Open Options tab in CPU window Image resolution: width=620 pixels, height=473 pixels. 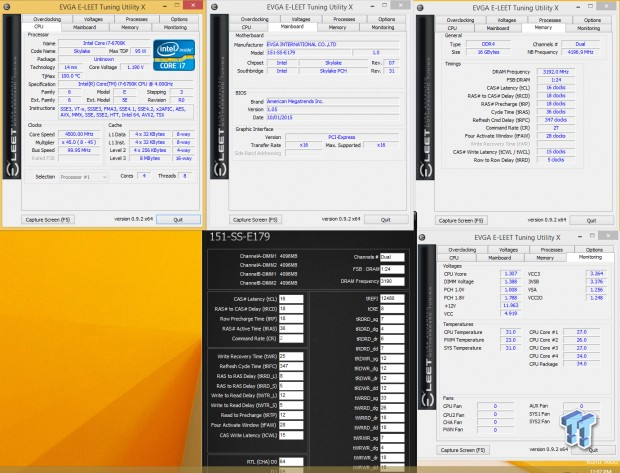tap(180, 19)
